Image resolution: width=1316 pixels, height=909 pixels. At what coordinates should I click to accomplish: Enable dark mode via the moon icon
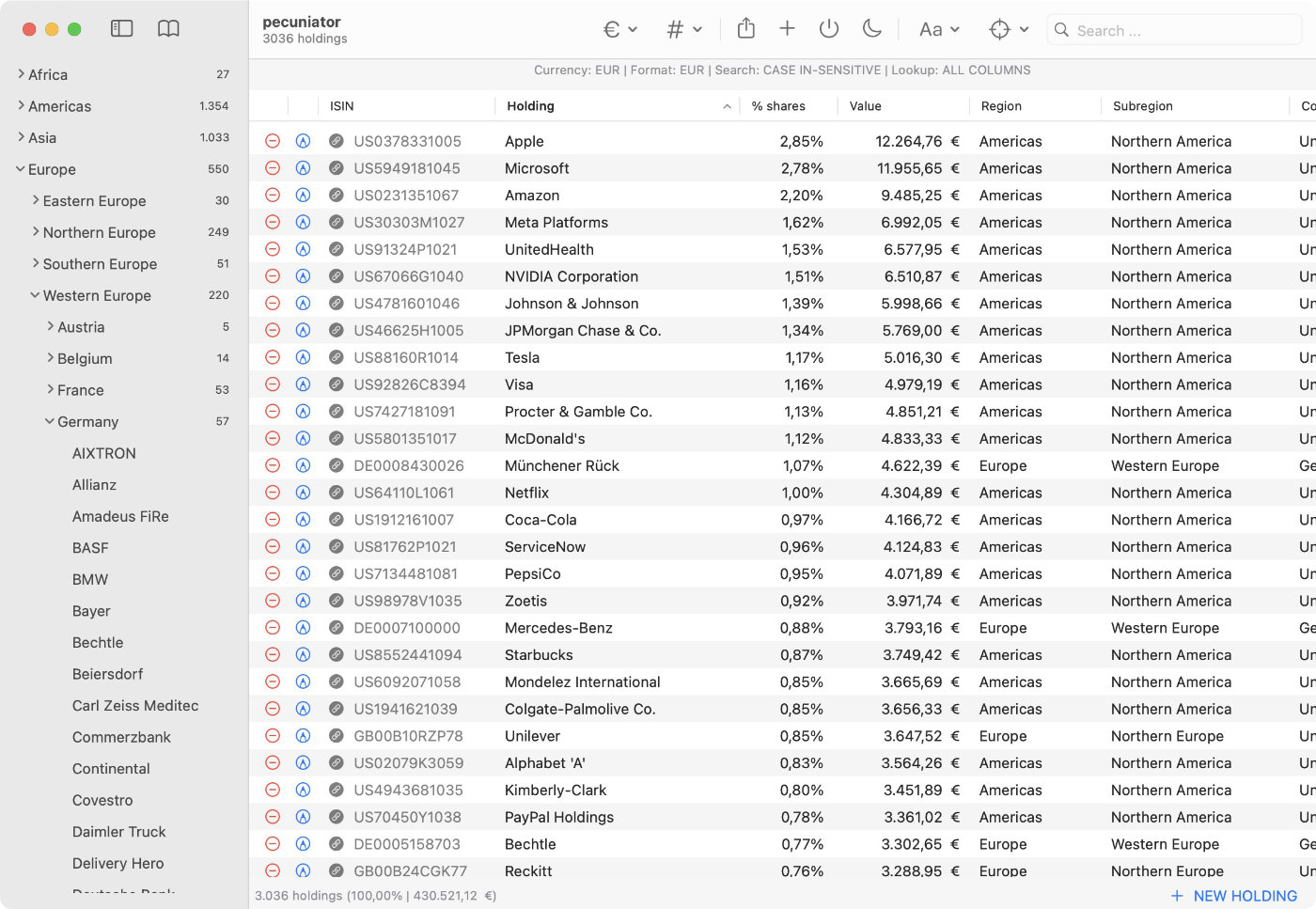click(871, 28)
